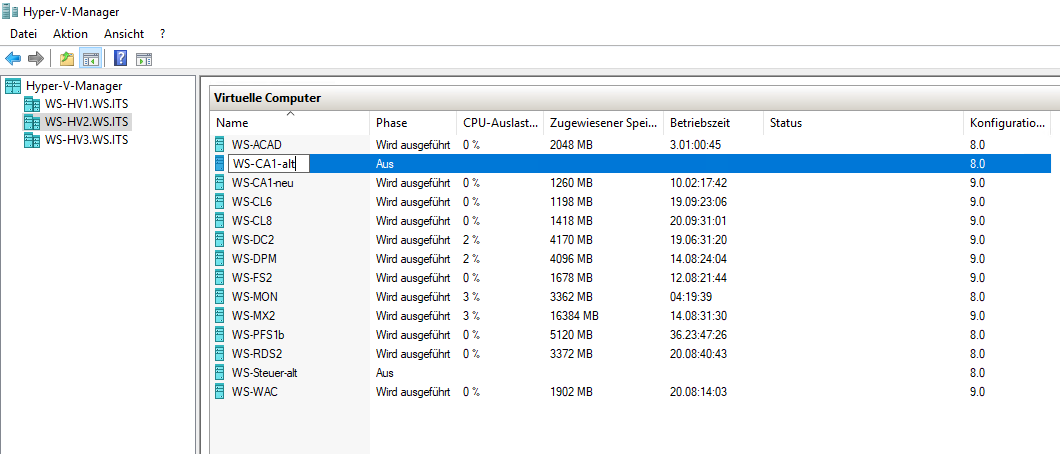Image resolution: width=1060 pixels, height=454 pixels.
Task: Select the WS-PFS1b virtual machine name
Action: click(x=258, y=334)
